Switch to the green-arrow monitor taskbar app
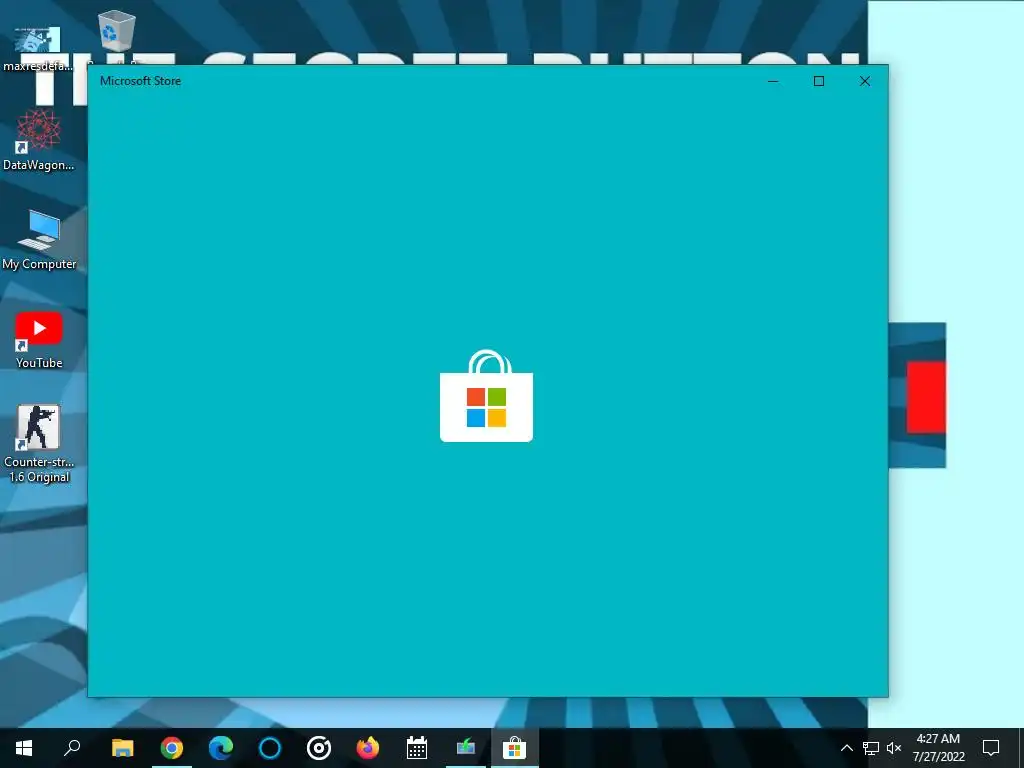1024x768 pixels. point(466,748)
